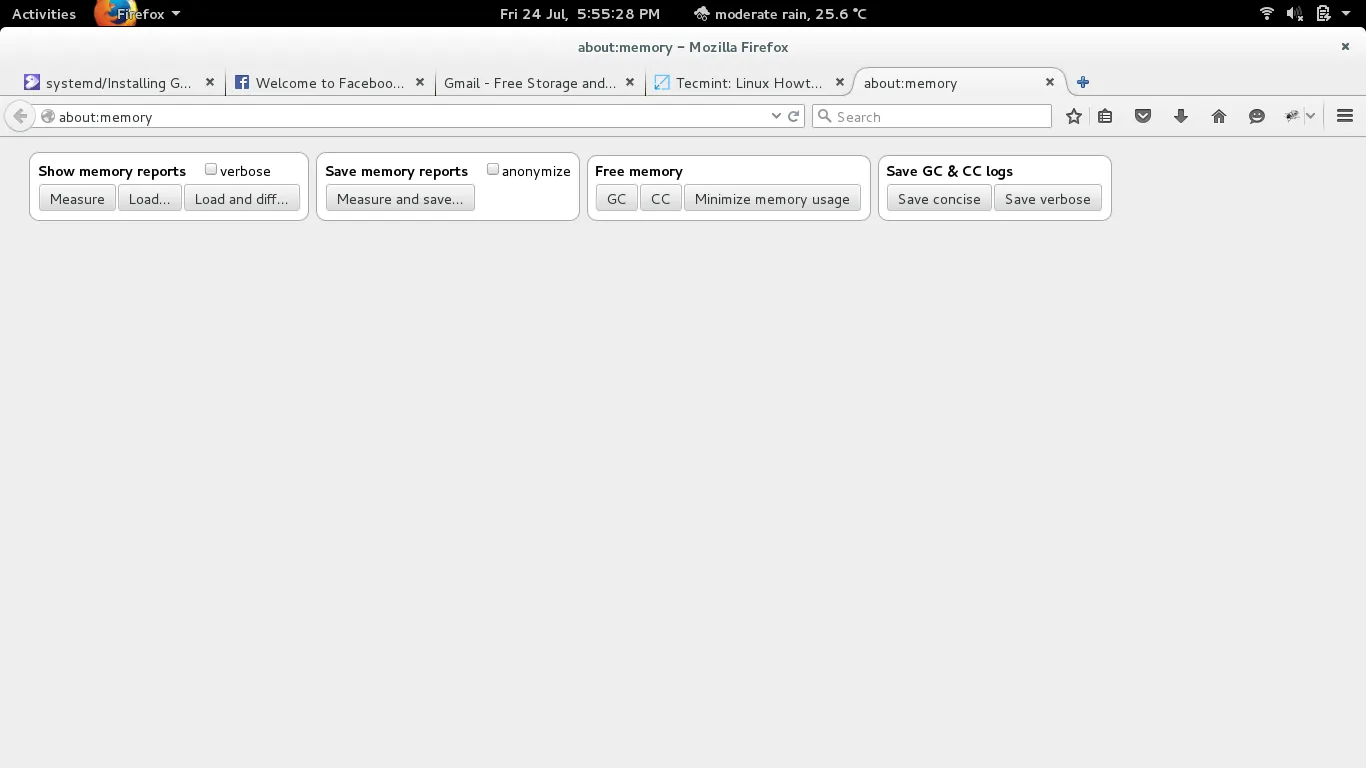Enable the verbose memory report option

point(210,169)
